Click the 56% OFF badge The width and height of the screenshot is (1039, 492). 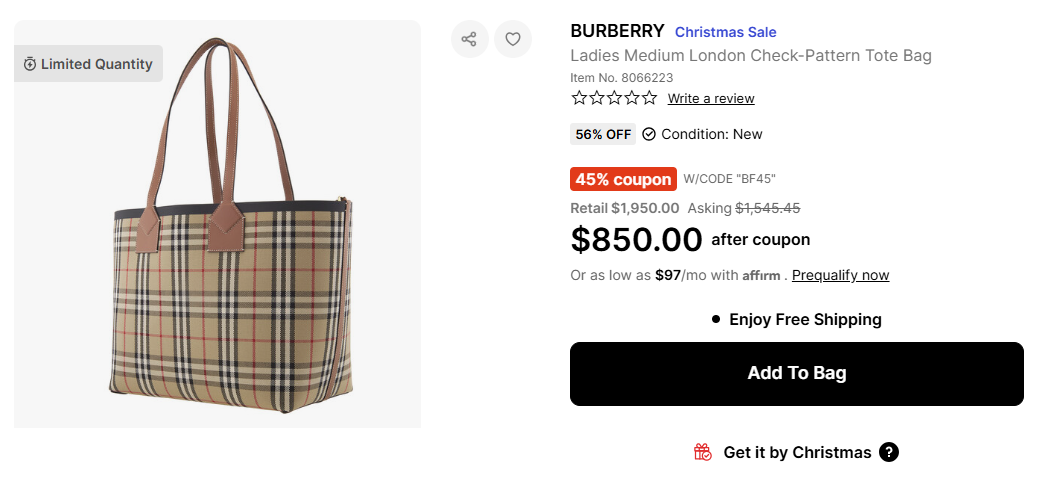click(x=603, y=134)
